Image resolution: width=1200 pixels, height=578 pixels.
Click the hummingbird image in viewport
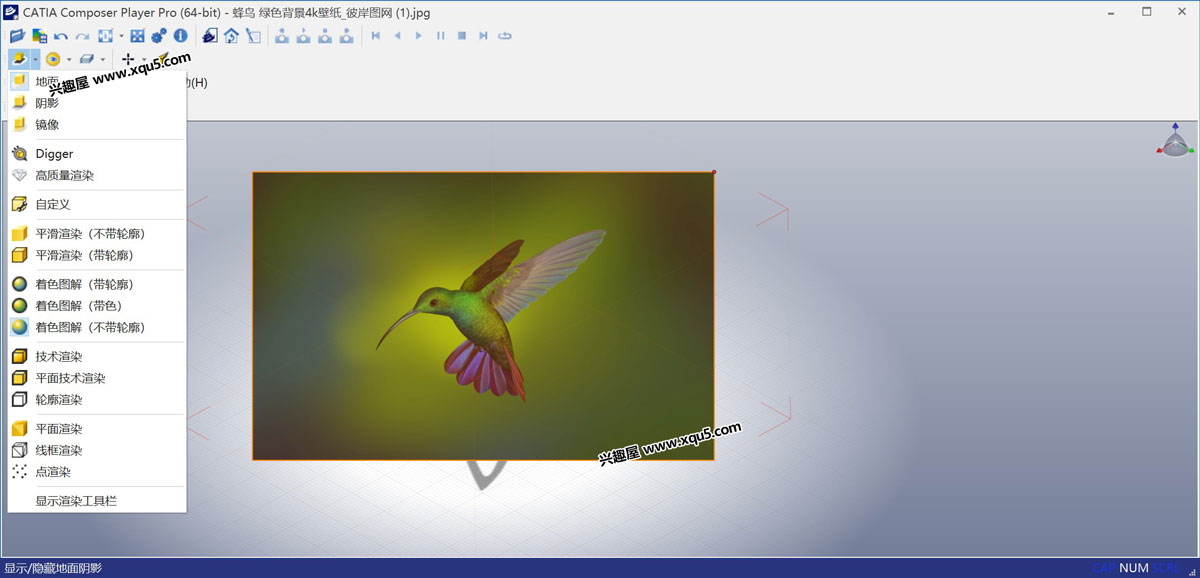click(x=483, y=316)
